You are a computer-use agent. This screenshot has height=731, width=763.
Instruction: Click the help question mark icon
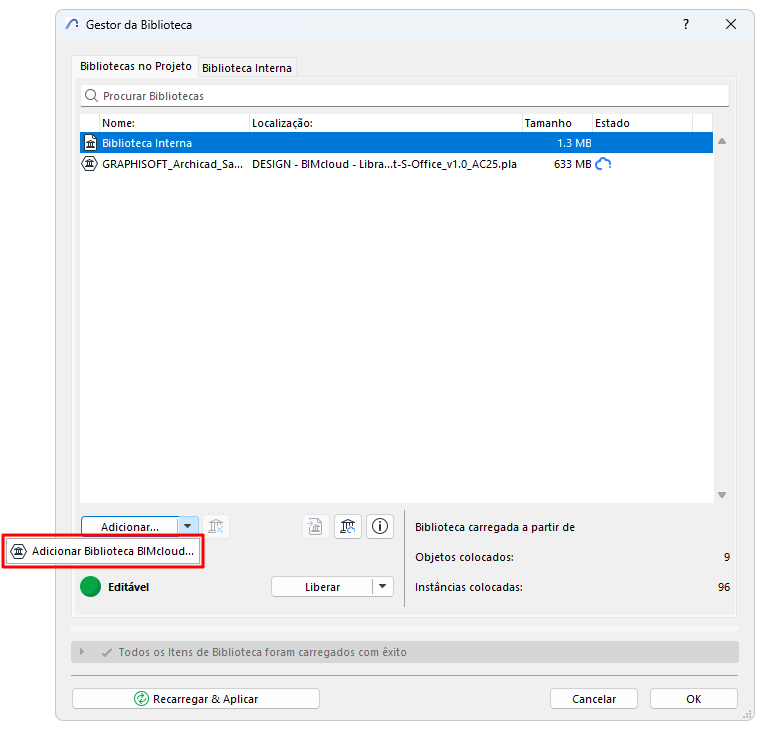[x=686, y=24]
